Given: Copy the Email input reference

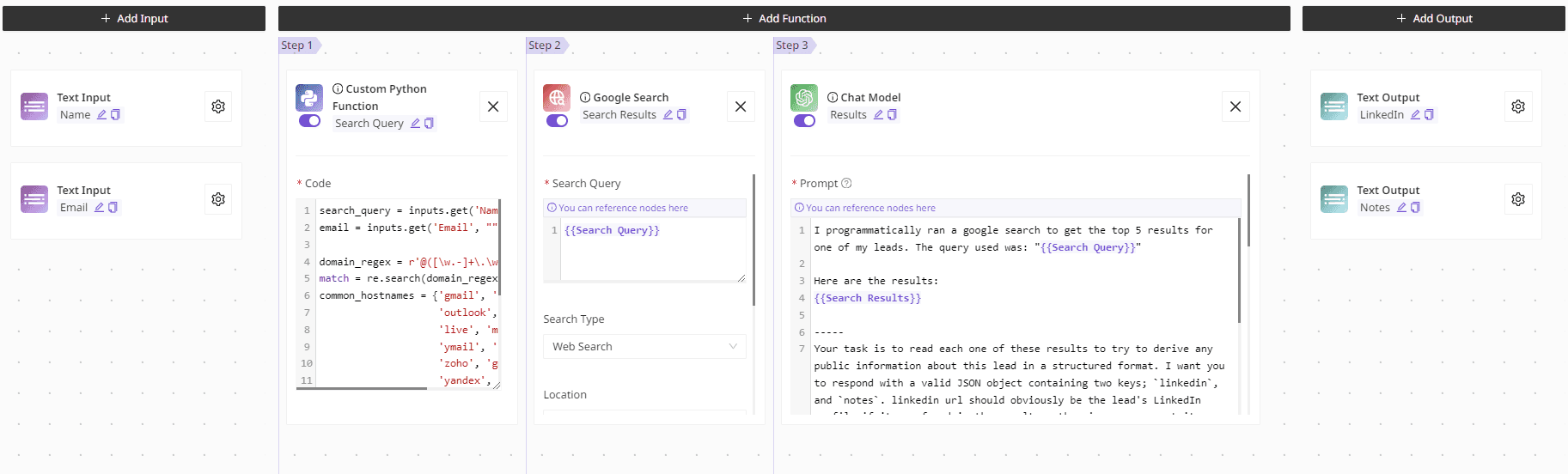Looking at the screenshot, I should pos(113,207).
